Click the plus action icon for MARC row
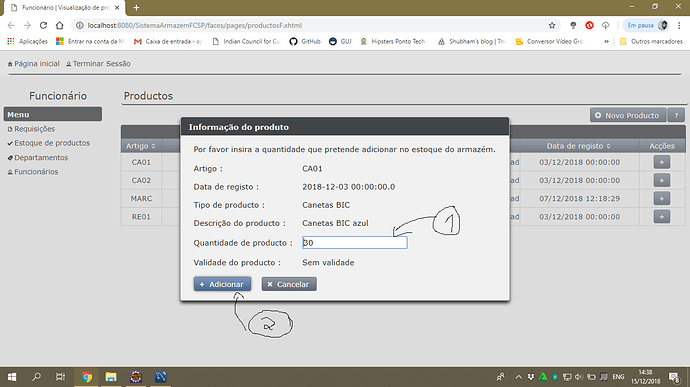690x387 pixels. (x=661, y=199)
